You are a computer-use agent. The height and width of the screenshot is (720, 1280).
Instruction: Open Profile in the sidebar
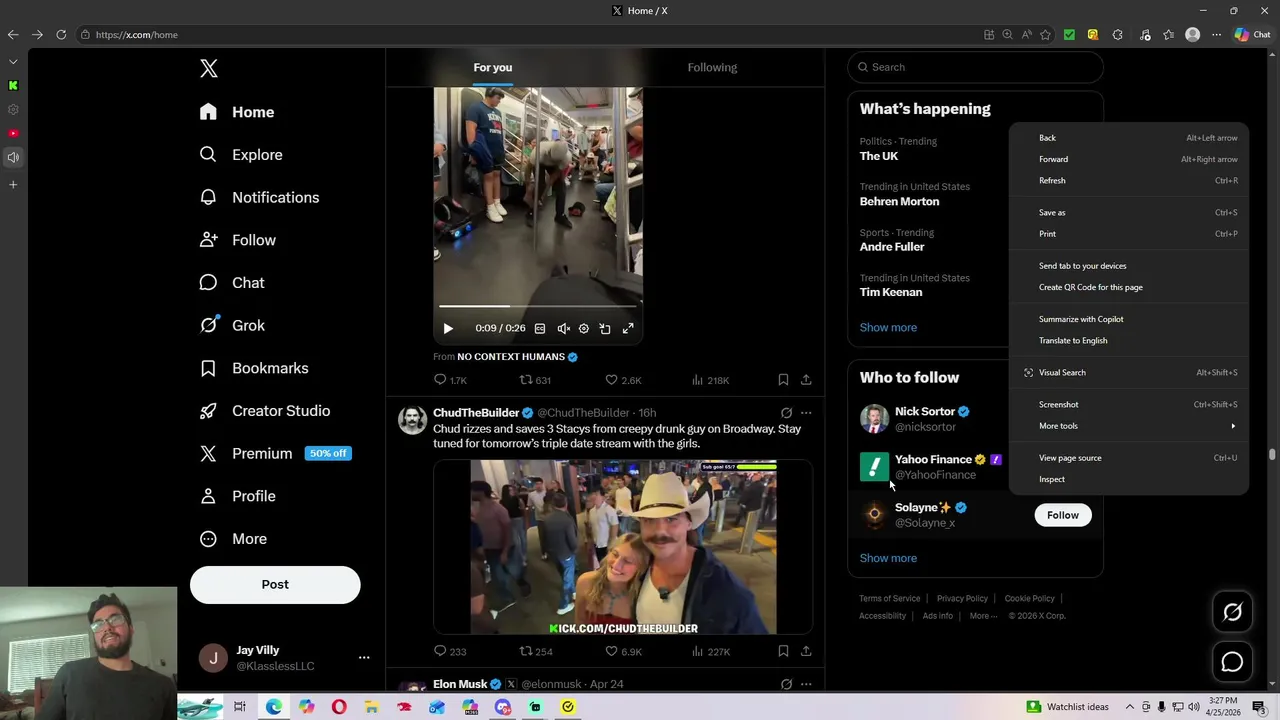click(x=238, y=496)
